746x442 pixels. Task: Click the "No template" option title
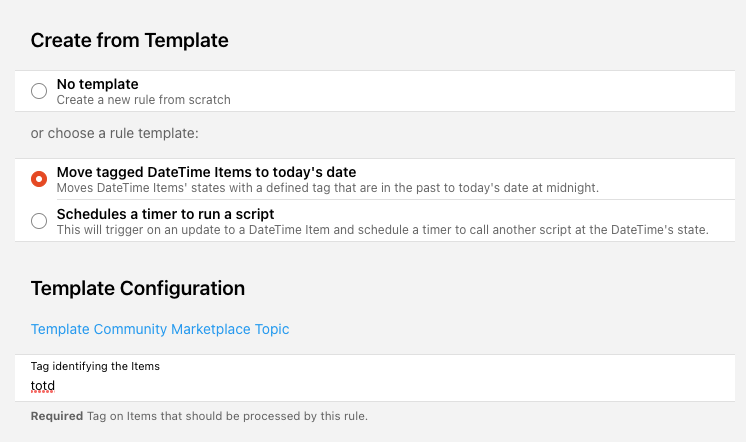tap(97, 84)
